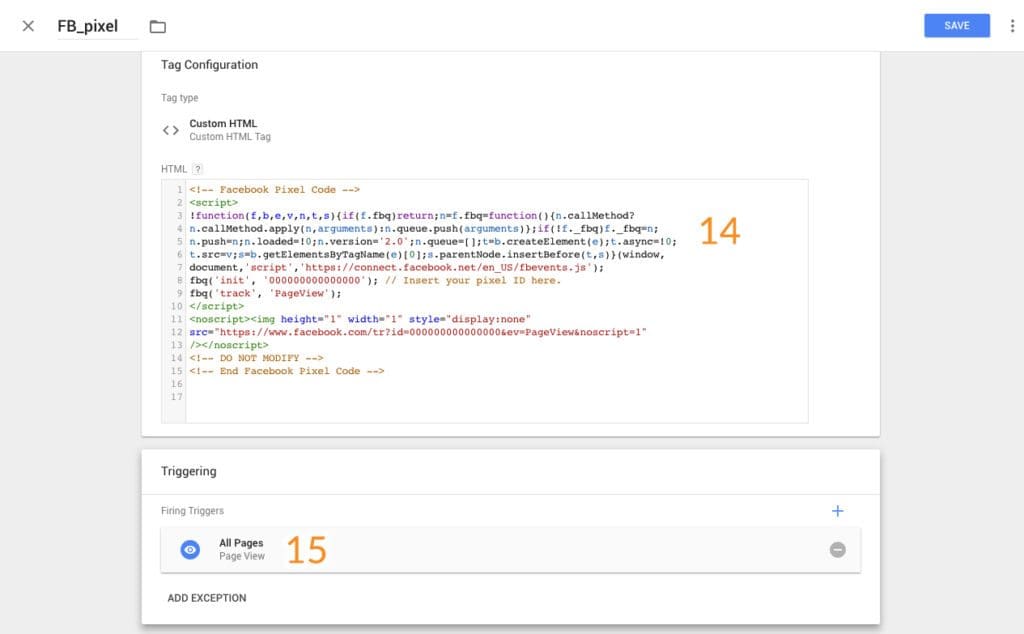Click the ADD EXCEPTION link
This screenshot has width=1024, height=634.
[206, 598]
